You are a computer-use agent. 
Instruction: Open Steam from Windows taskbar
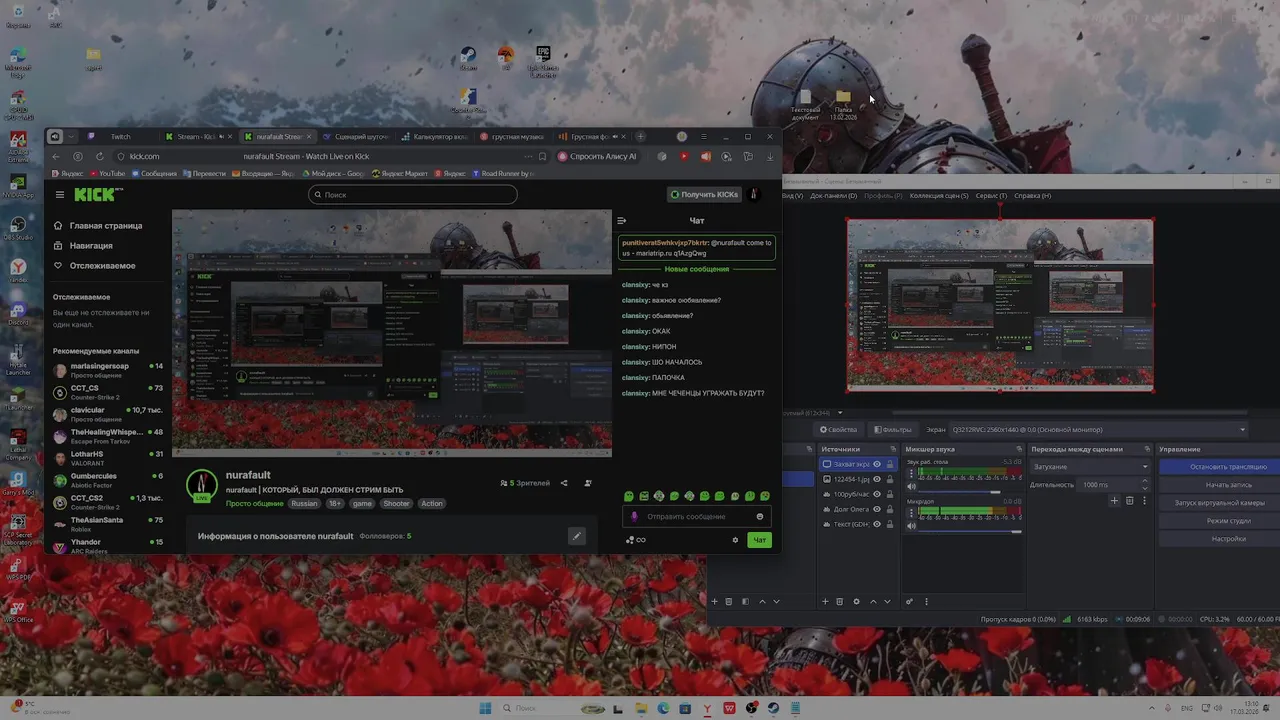pos(773,708)
